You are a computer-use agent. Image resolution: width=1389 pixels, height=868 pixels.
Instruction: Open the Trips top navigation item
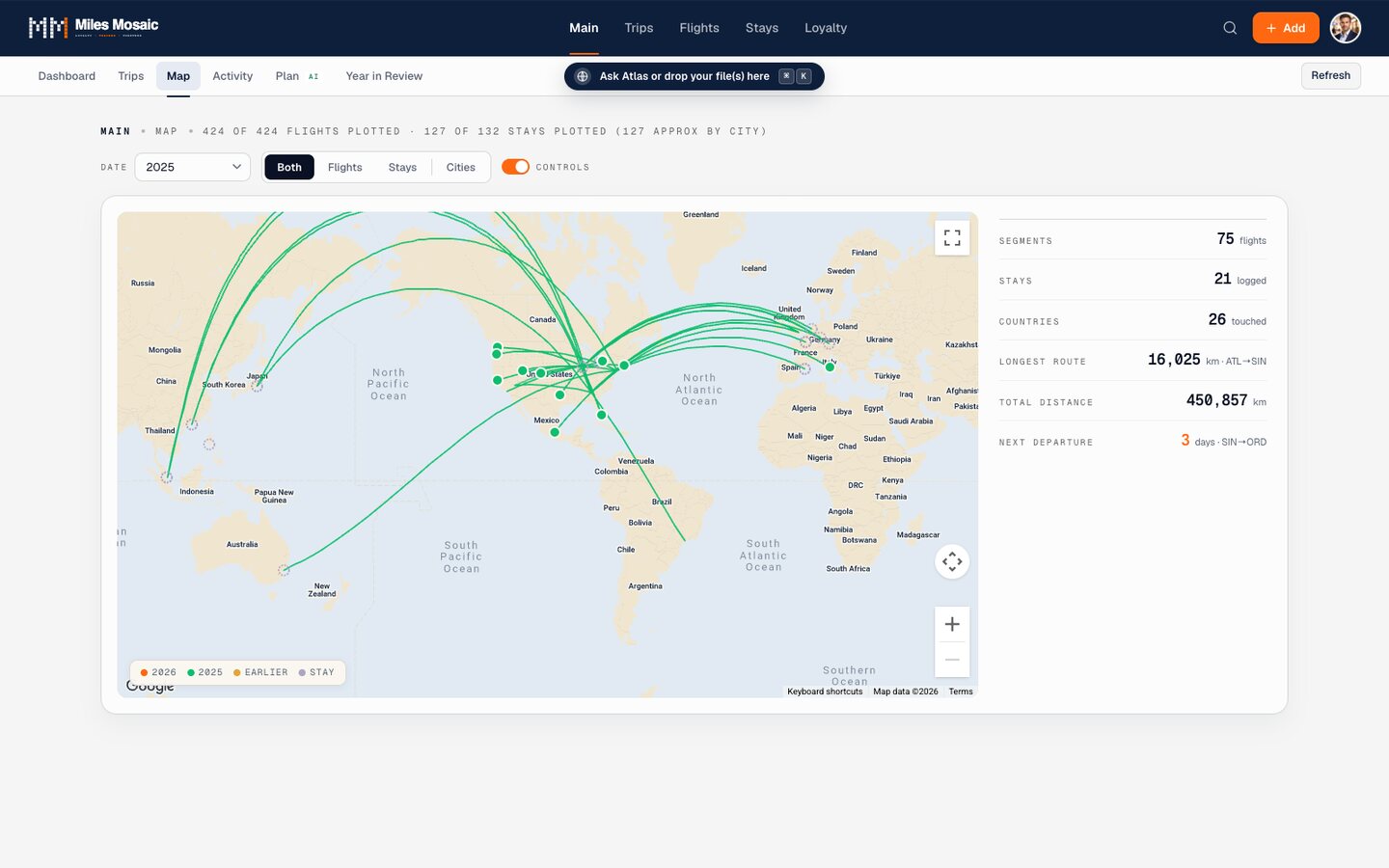[x=639, y=28]
